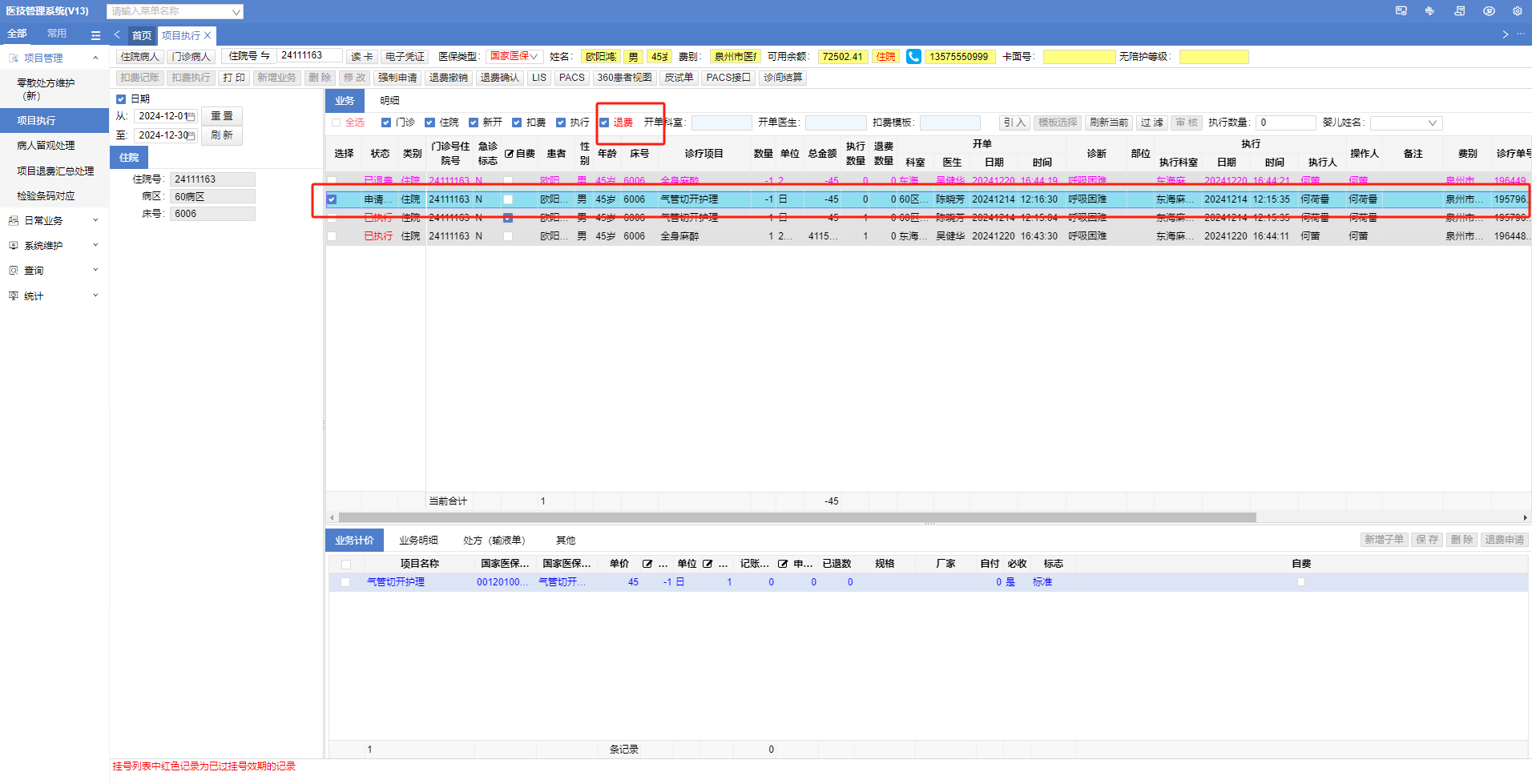This screenshot has width=1532, height=784.
Task: Open the 业务明细 tab
Action: pos(418,541)
